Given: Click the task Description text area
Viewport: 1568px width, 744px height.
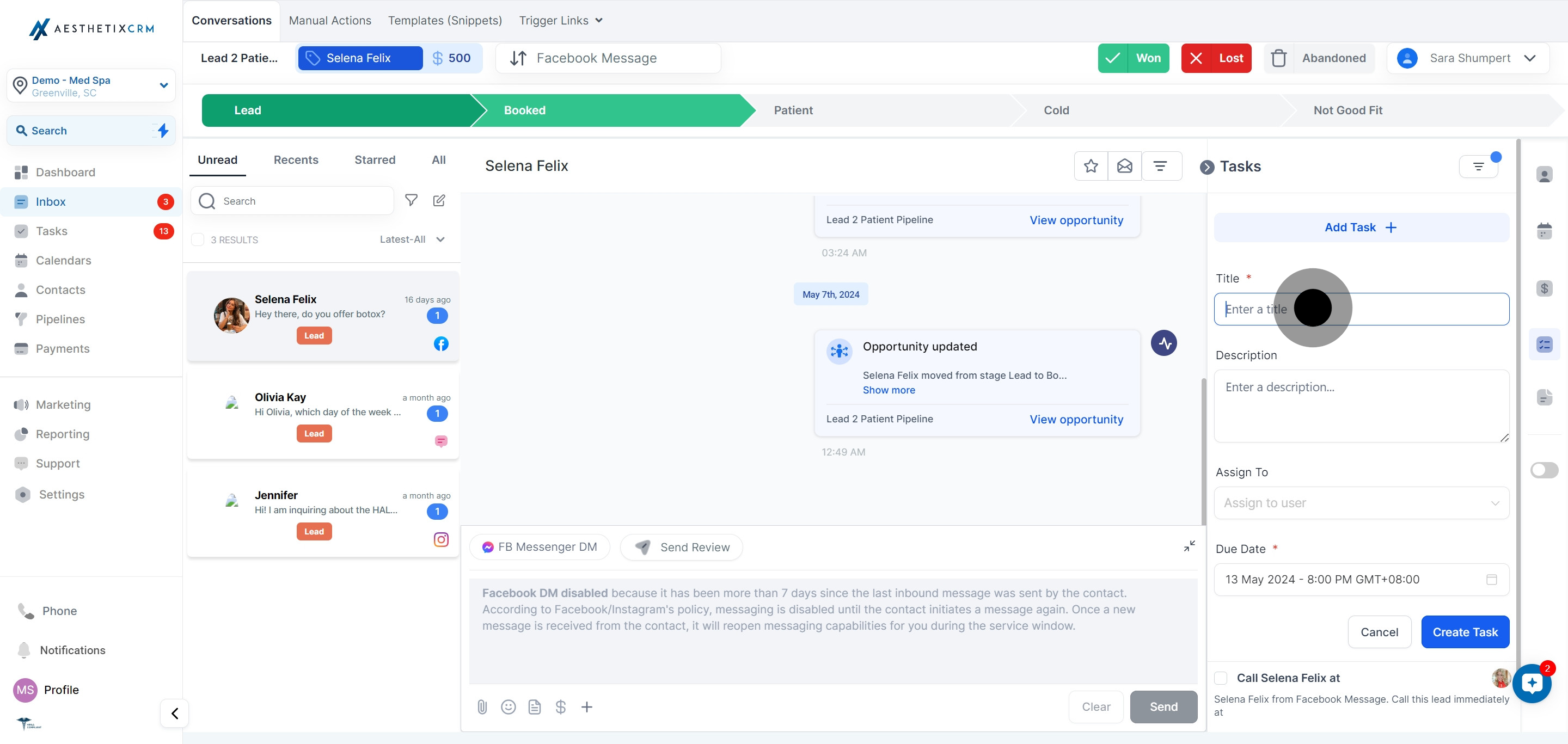Looking at the screenshot, I should coord(1361,406).
